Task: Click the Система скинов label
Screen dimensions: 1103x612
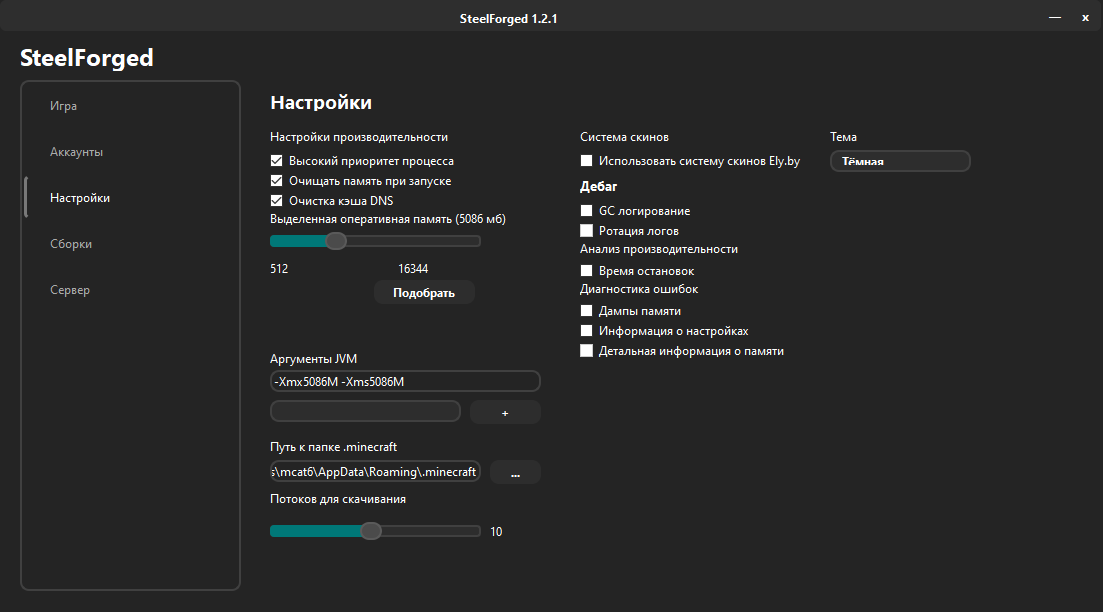Action: (624, 137)
